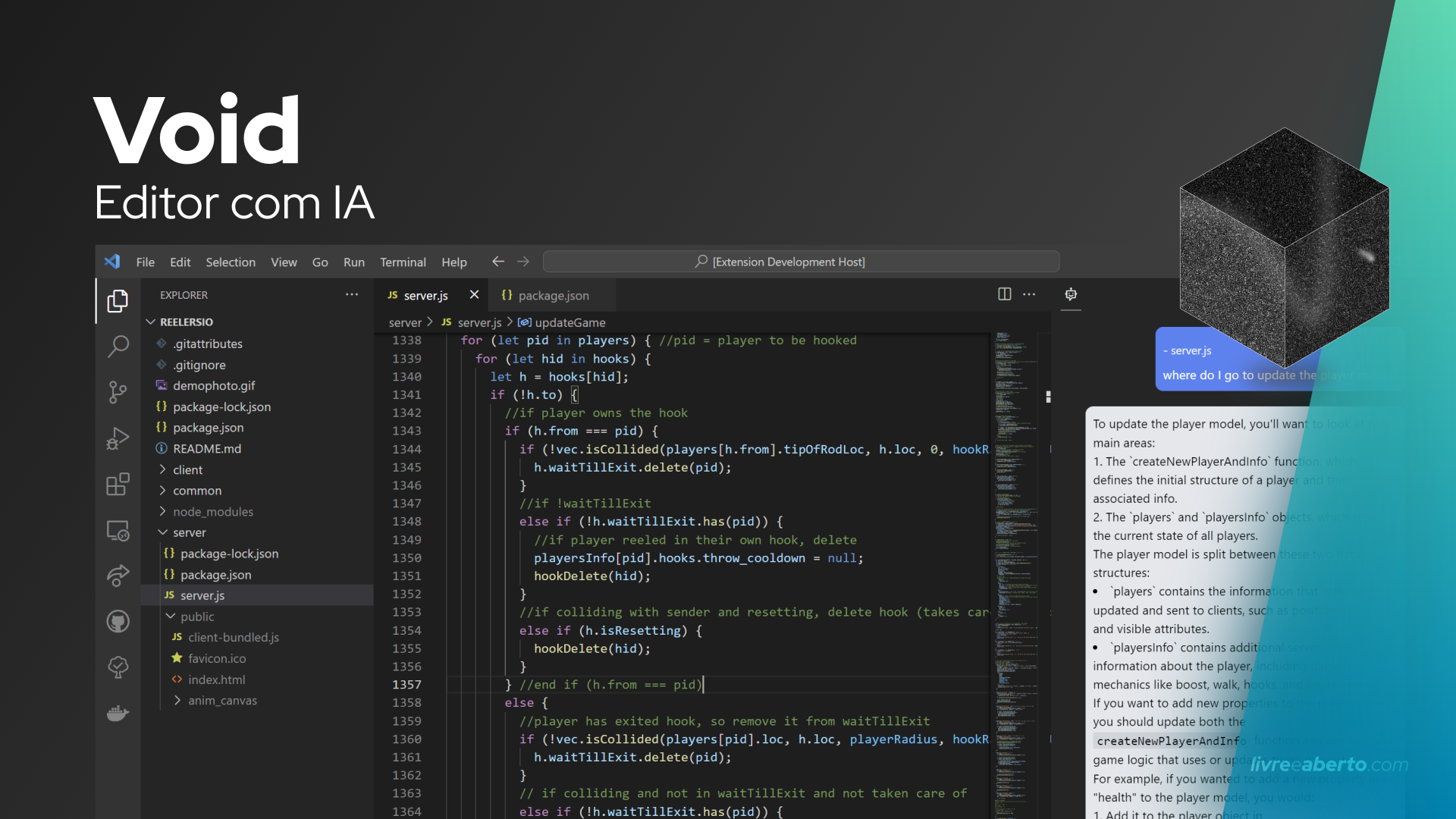
Task: Open the Search view
Action: coord(118,347)
